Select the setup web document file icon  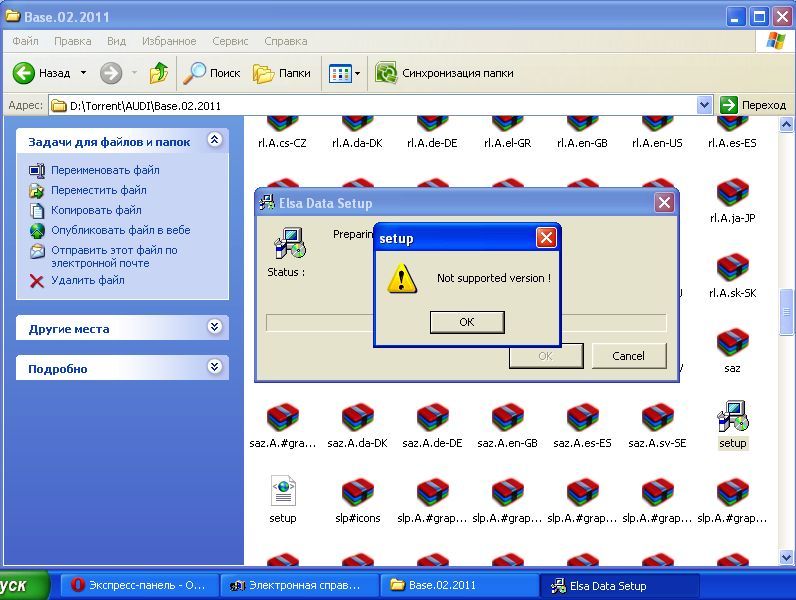tap(283, 491)
